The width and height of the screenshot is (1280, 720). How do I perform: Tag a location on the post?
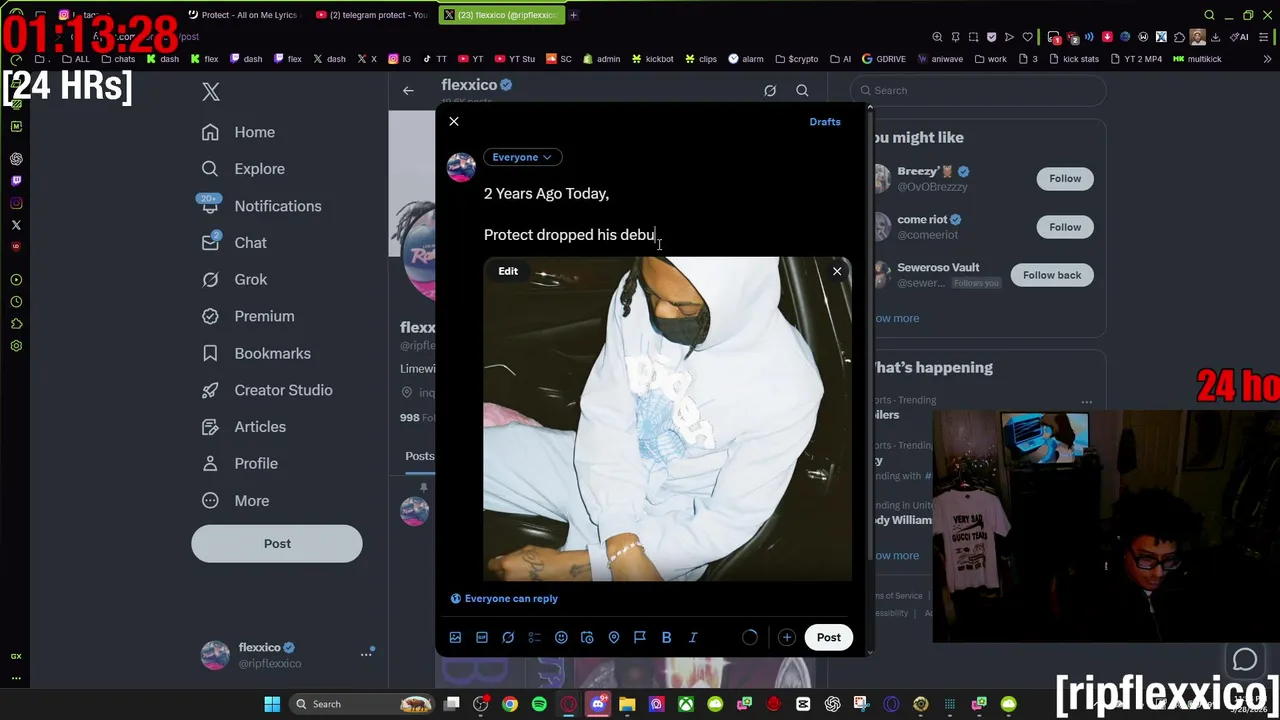[614, 637]
